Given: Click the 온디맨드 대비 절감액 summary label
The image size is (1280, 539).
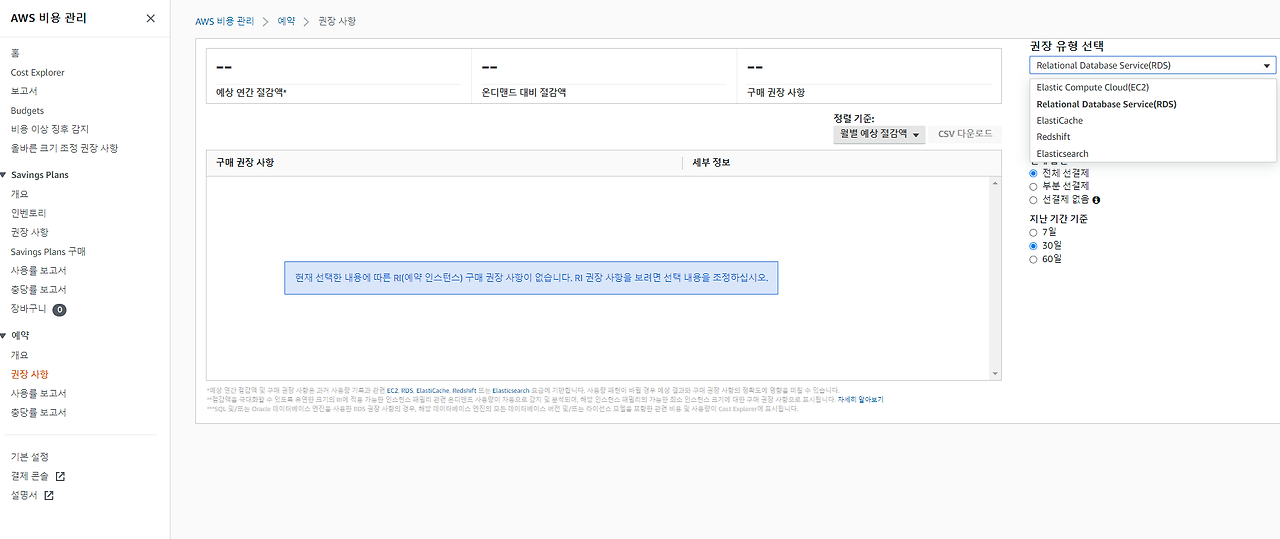Looking at the screenshot, I should click(x=524, y=92).
